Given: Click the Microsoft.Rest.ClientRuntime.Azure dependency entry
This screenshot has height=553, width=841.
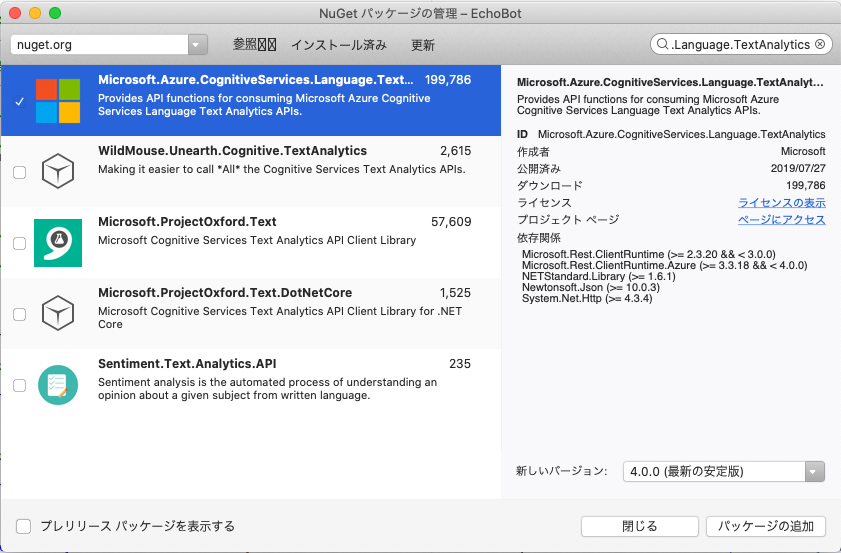Looking at the screenshot, I should point(664,266).
